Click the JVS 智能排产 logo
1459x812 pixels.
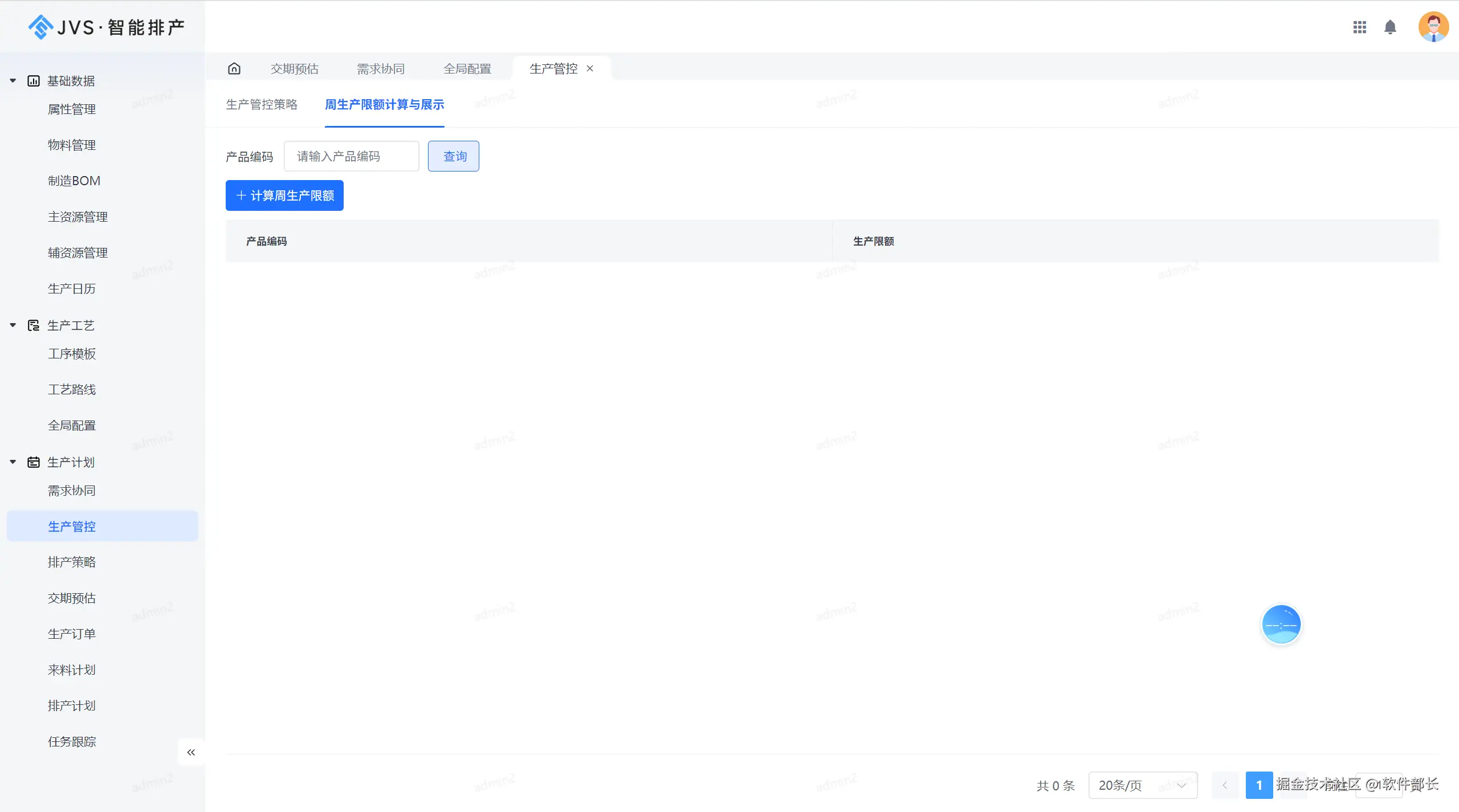(107, 27)
